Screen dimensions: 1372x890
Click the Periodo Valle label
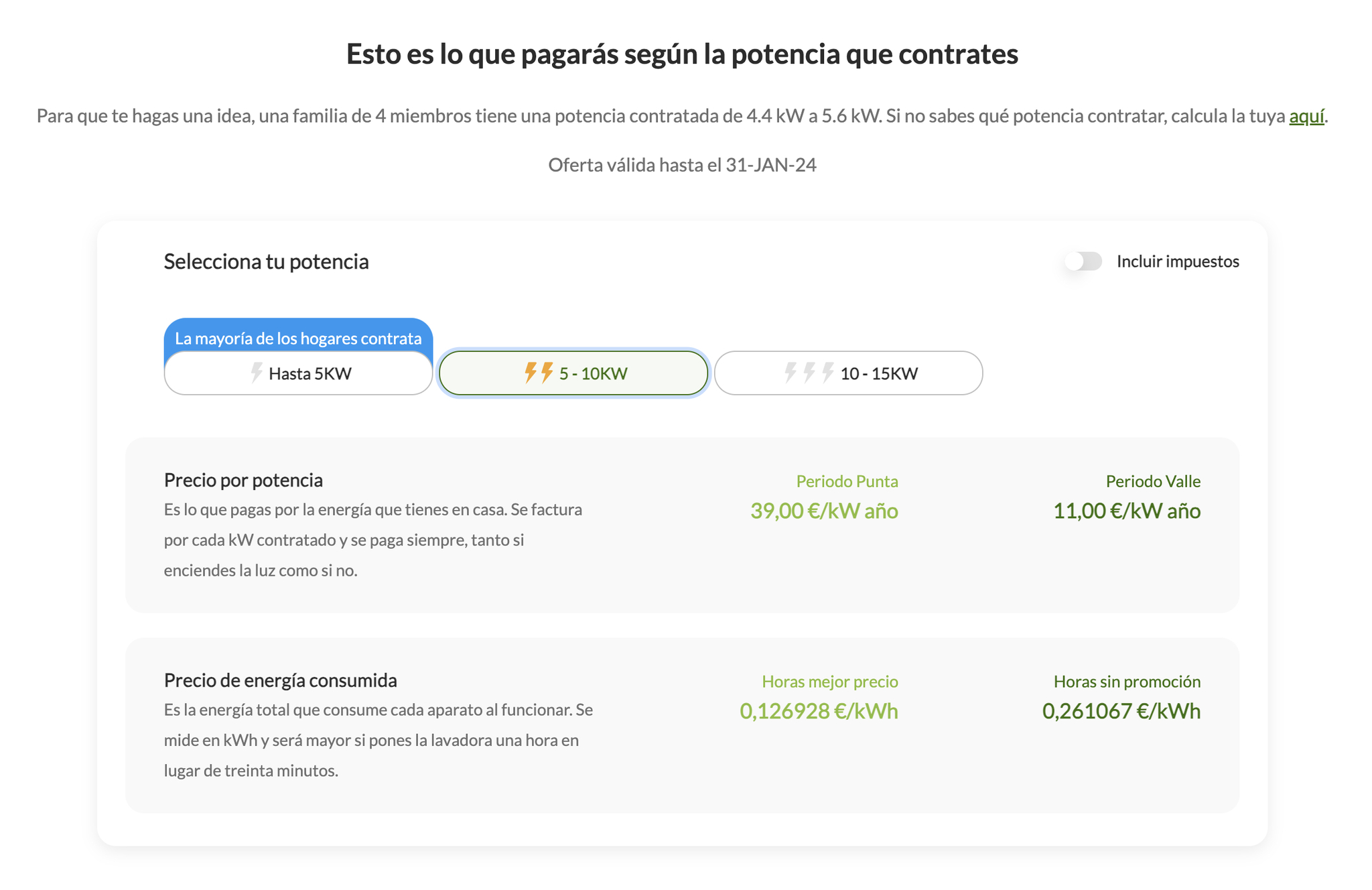click(x=1152, y=481)
